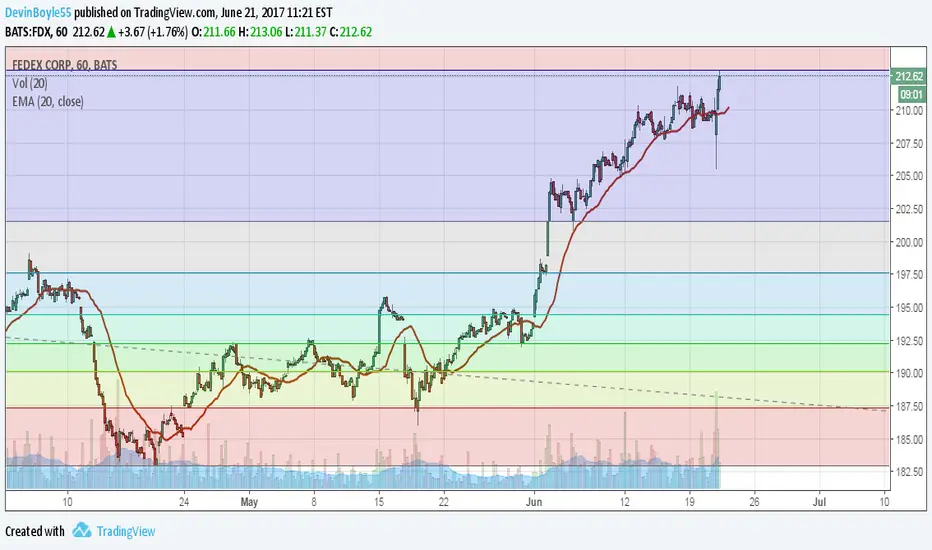Click the green 212.62 current price tag
Viewport: 932px width, 550px height.
click(909, 76)
